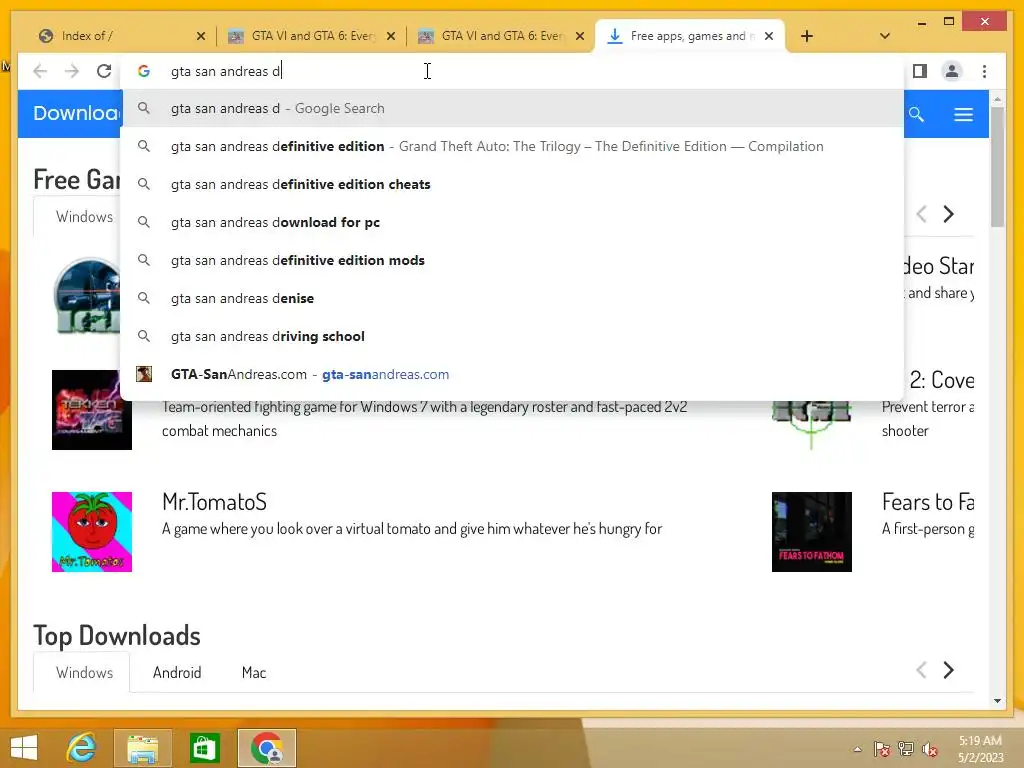Image resolution: width=1024 pixels, height=768 pixels.
Task: Show previous Free Games with left chevron
Action: point(921,214)
